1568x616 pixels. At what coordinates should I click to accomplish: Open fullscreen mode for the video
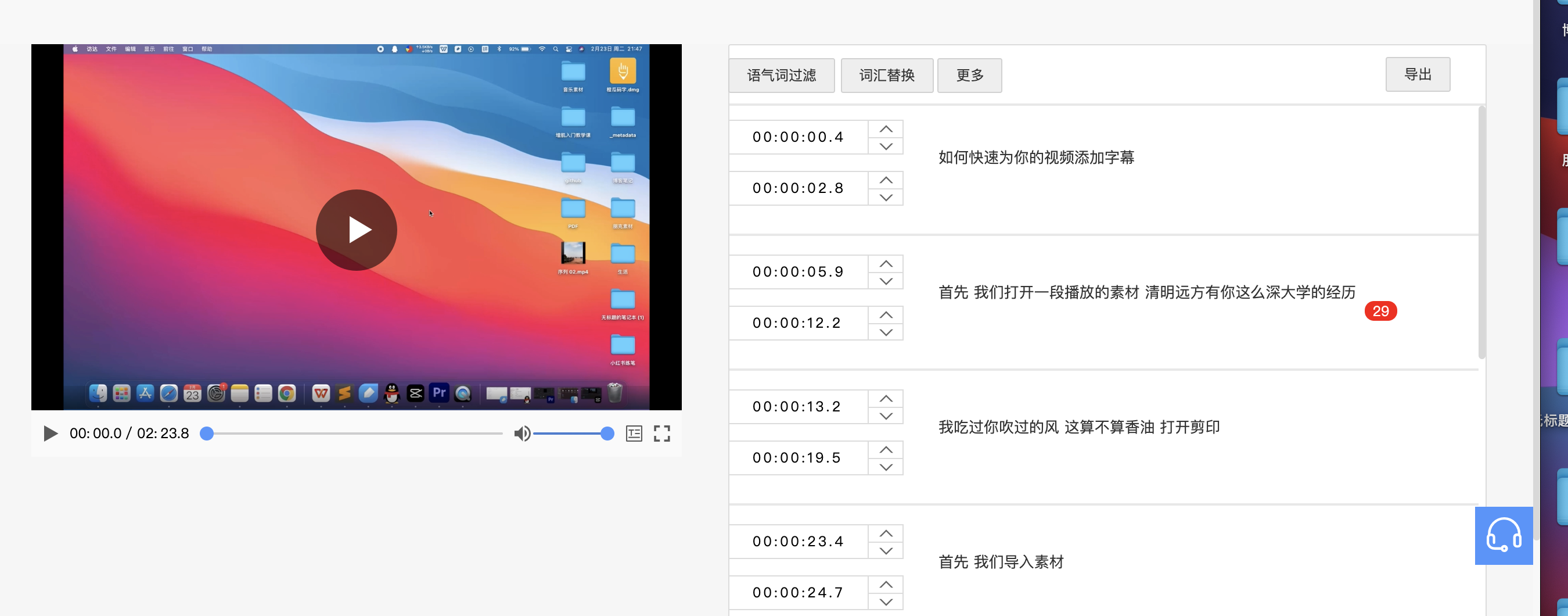661,433
